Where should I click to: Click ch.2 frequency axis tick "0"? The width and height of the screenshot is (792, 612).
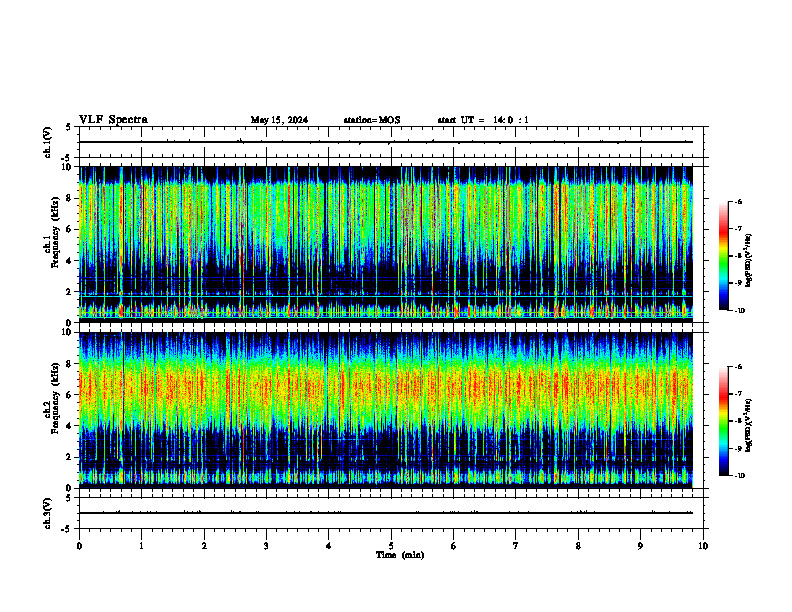(70, 488)
